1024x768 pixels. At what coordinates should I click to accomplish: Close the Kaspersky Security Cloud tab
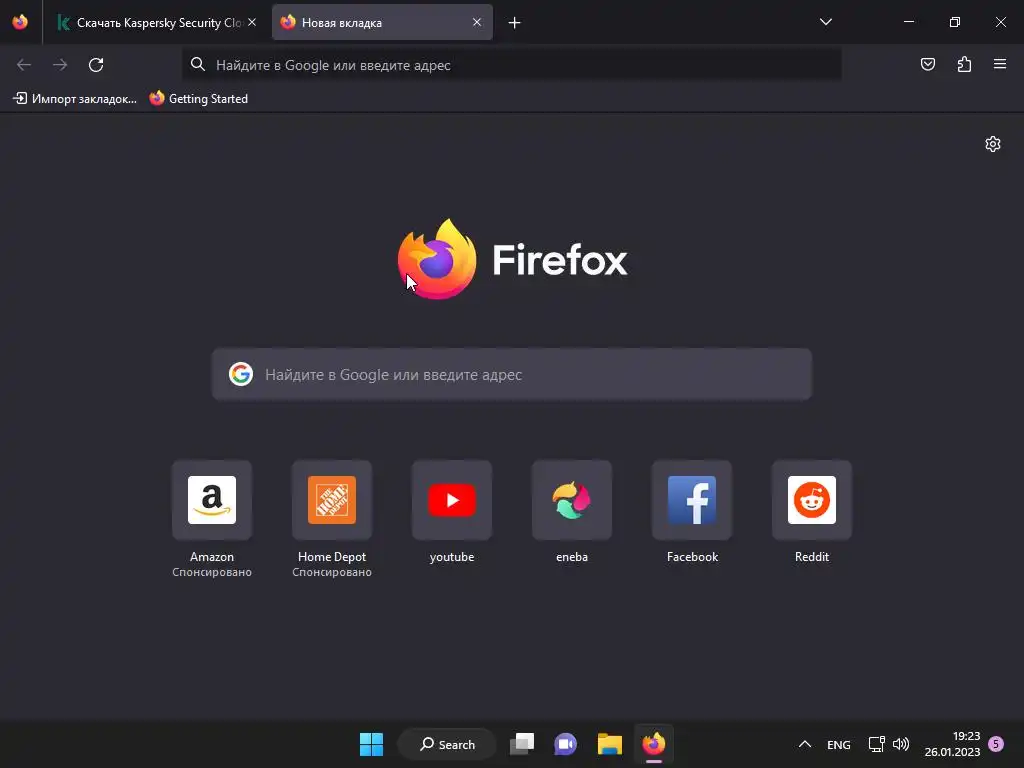pyautogui.click(x=252, y=22)
